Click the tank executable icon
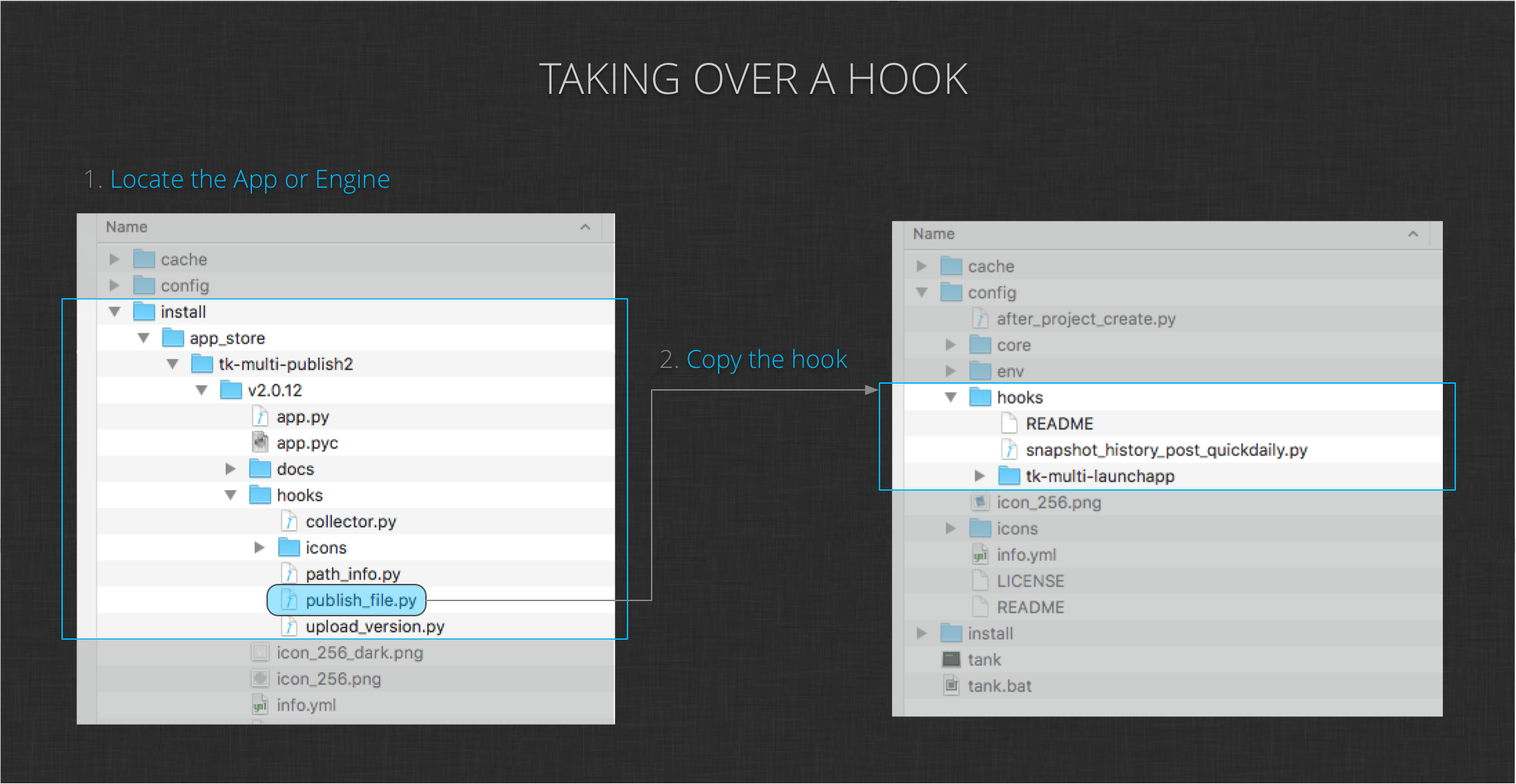The image size is (1516, 784). click(x=951, y=660)
